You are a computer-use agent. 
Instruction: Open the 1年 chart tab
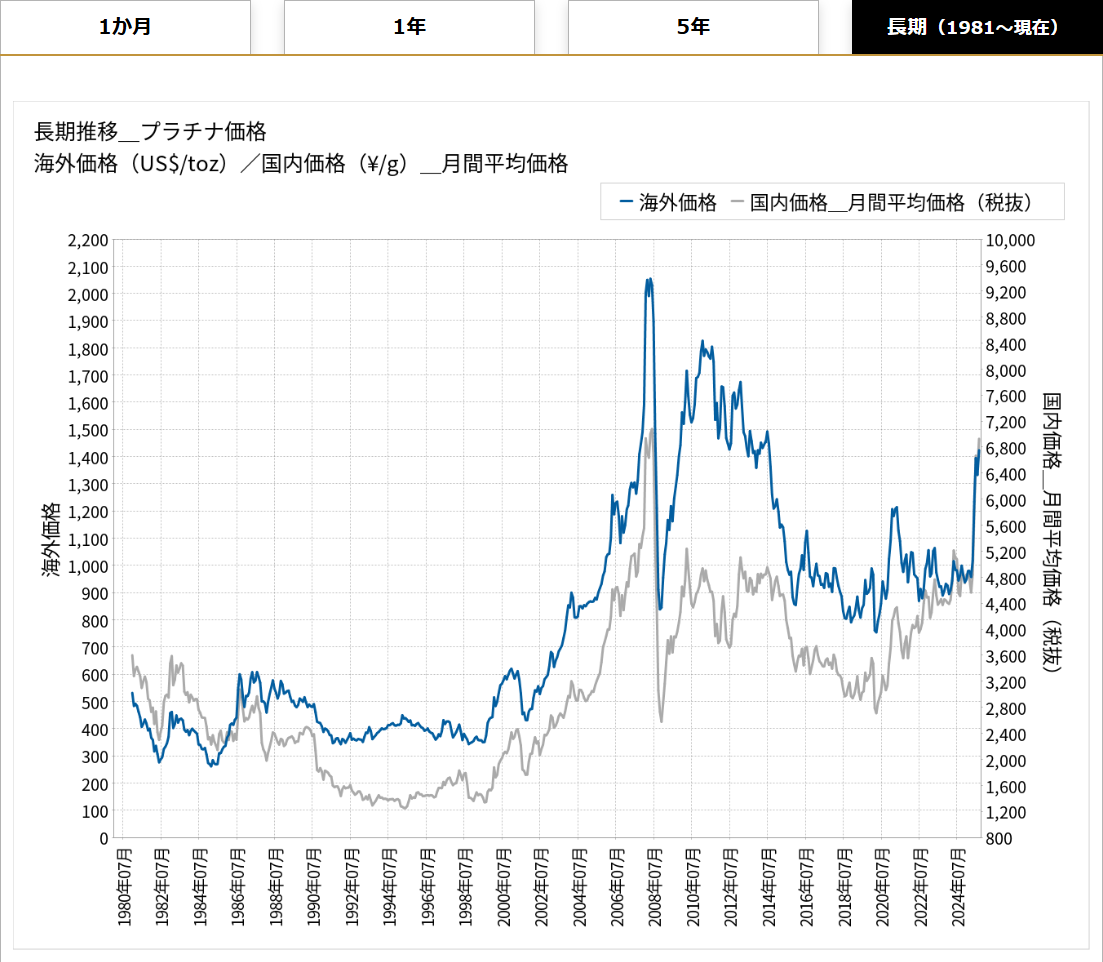pyautogui.click(x=409, y=27)
